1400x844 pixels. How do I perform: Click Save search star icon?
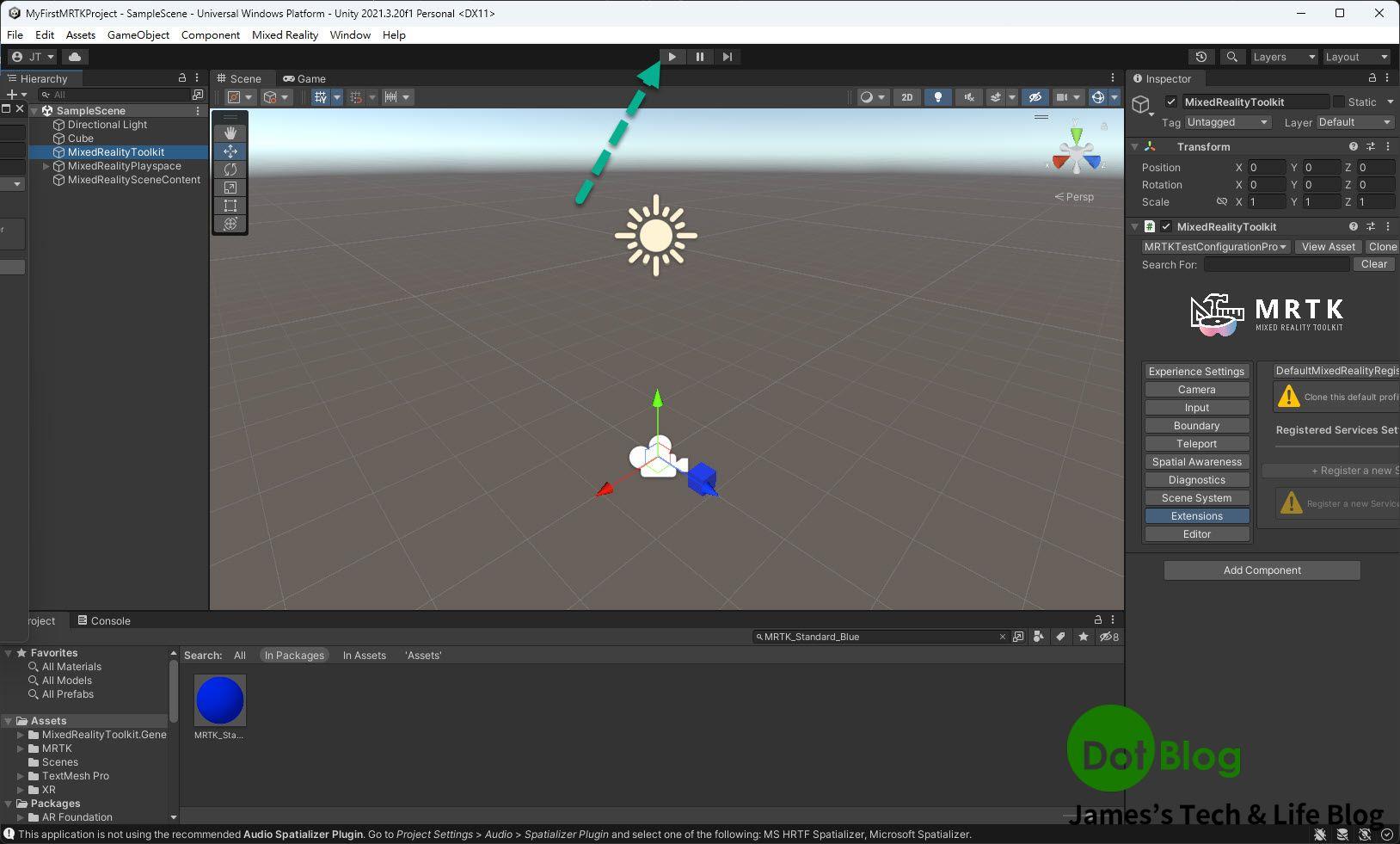click(x=1084, y=637)
